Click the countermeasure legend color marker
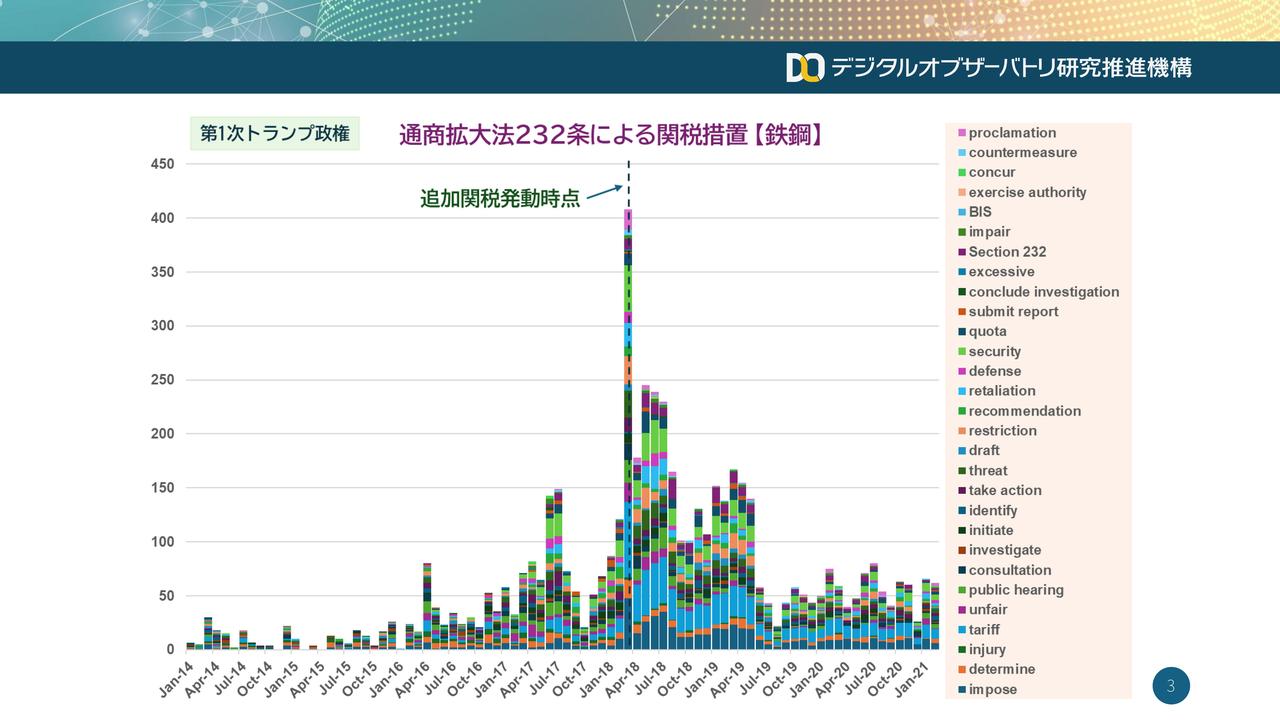The image size is (1280, 720). (x=962, y=153)
